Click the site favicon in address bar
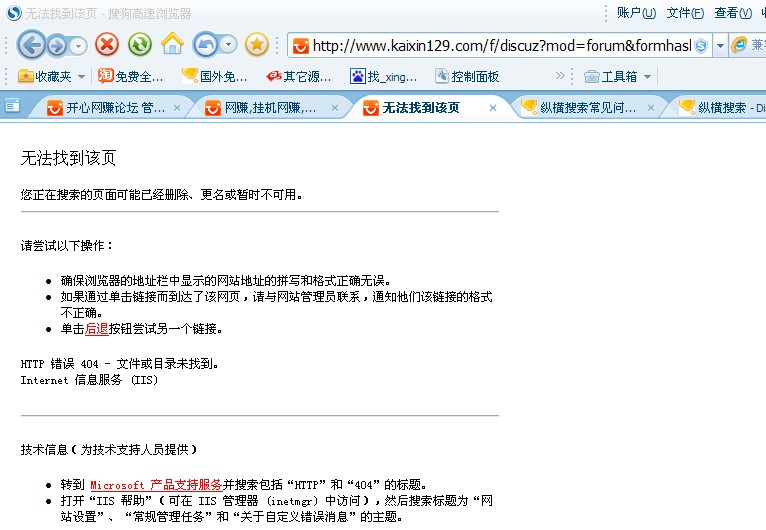The height and width of the screenshot is (530, 766). (300, 46)
